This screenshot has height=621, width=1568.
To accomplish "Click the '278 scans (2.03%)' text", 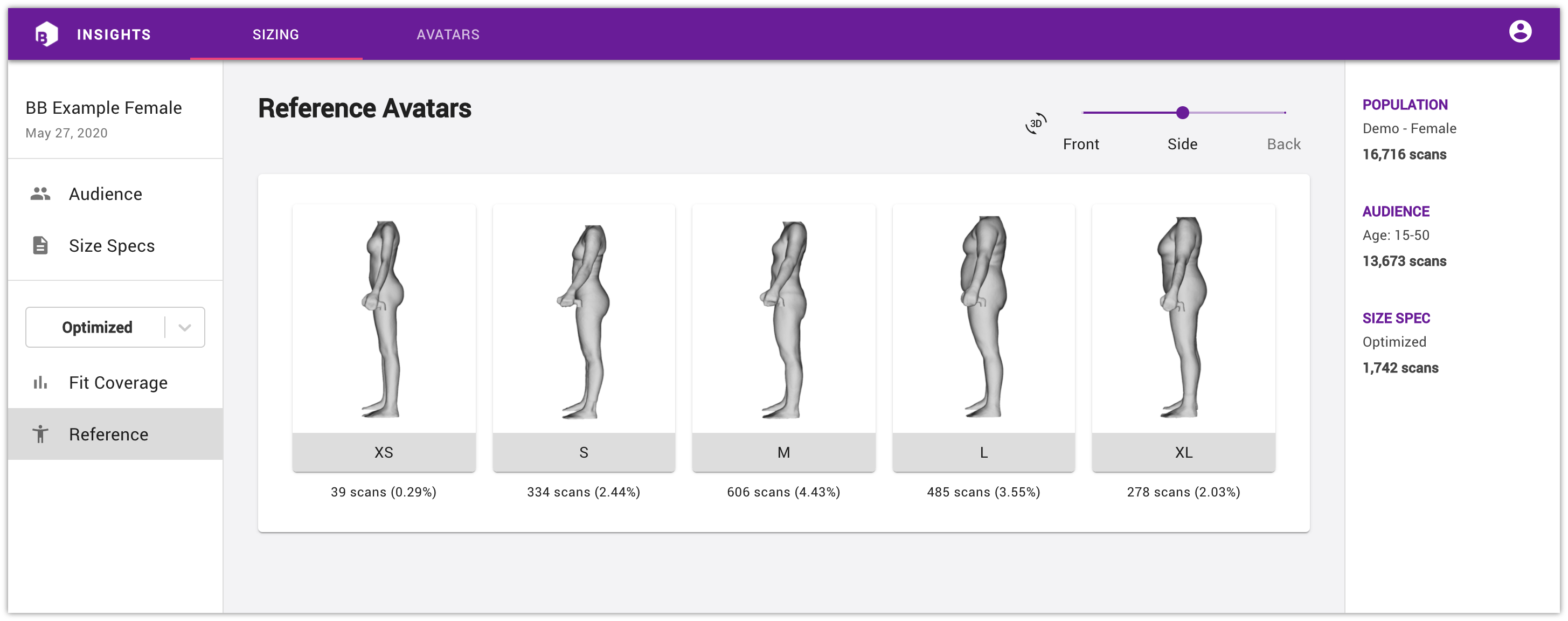I will (1183, 492).
